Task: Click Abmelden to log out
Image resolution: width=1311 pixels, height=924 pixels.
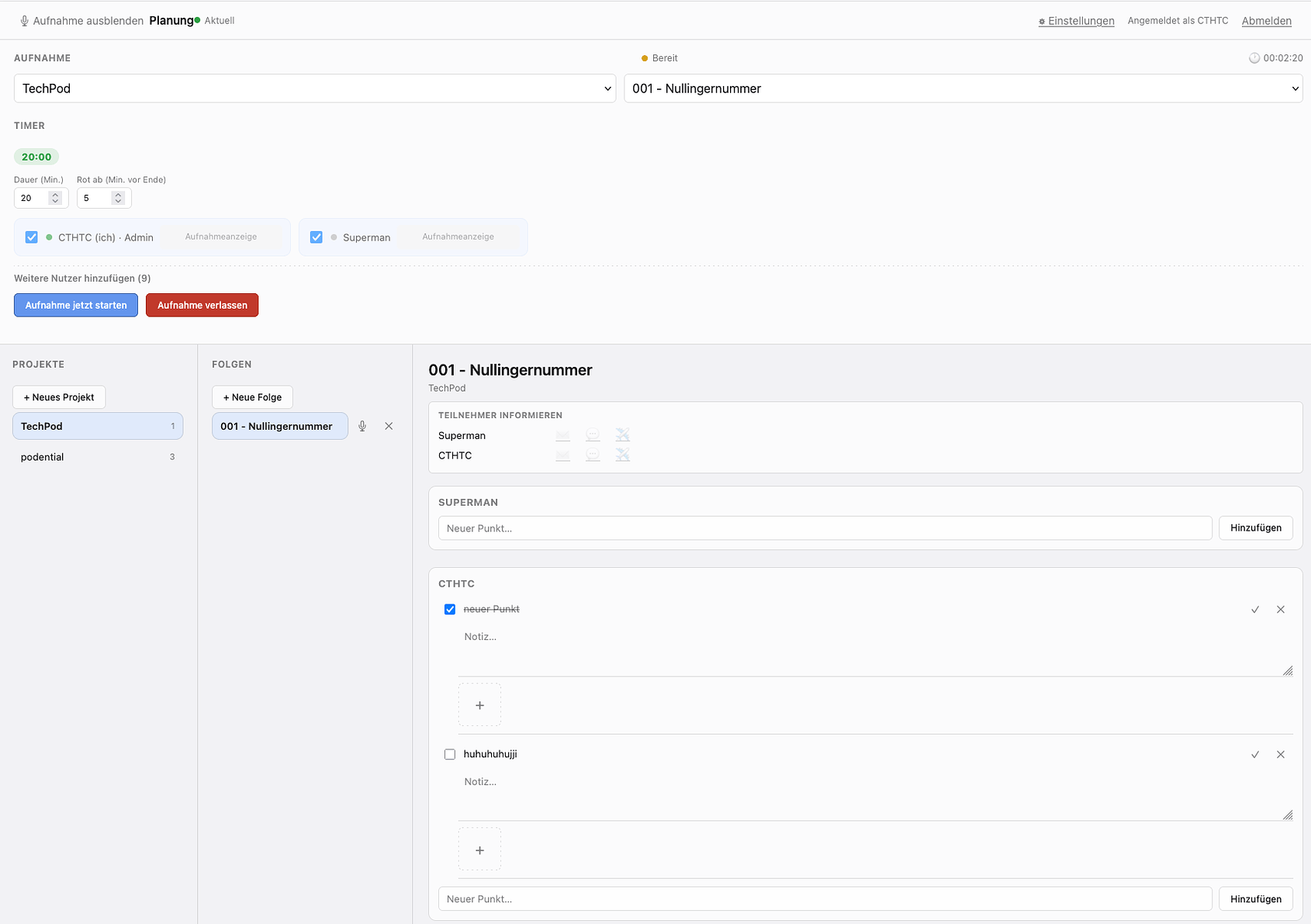Action: tap(1267, 21)
